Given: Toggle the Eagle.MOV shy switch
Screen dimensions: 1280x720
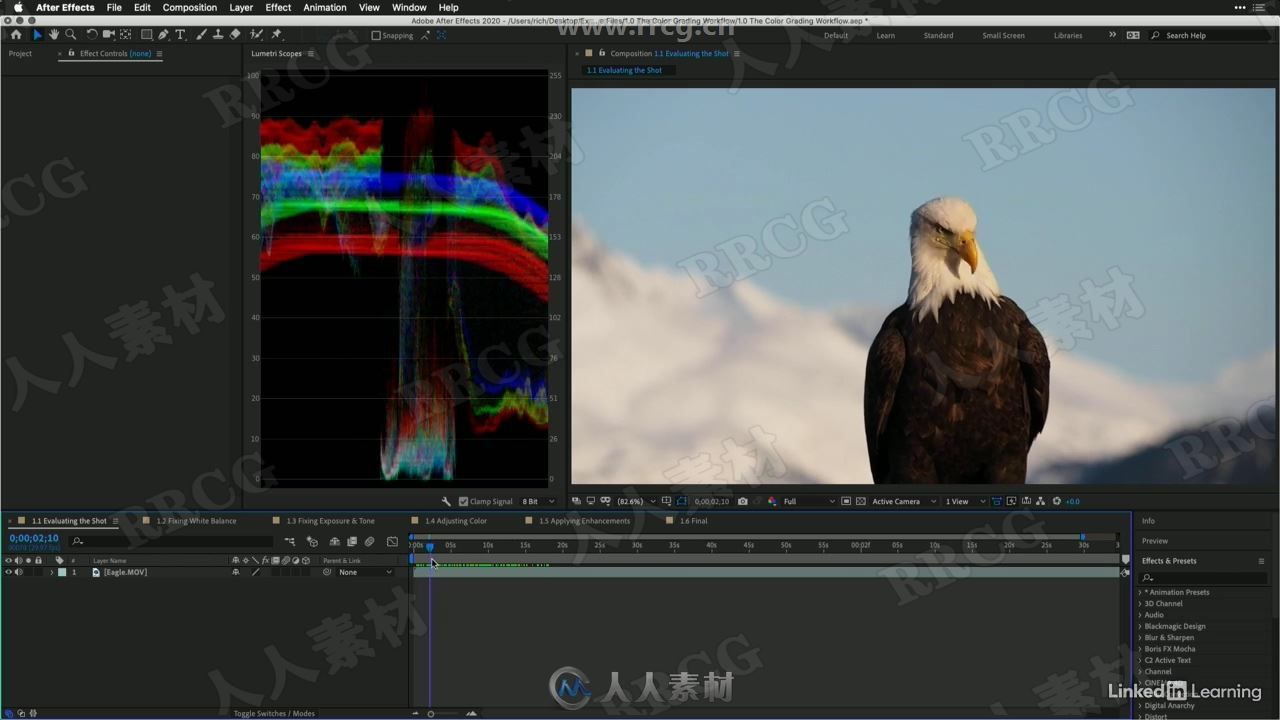Looking at the screenshot, I should (236, 572).
